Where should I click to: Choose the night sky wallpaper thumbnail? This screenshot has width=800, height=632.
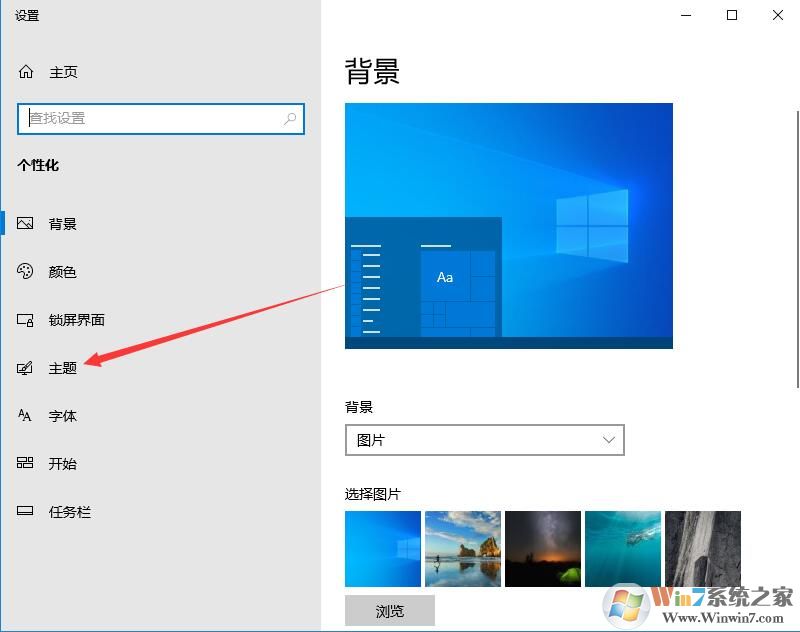tap(543, 548)
